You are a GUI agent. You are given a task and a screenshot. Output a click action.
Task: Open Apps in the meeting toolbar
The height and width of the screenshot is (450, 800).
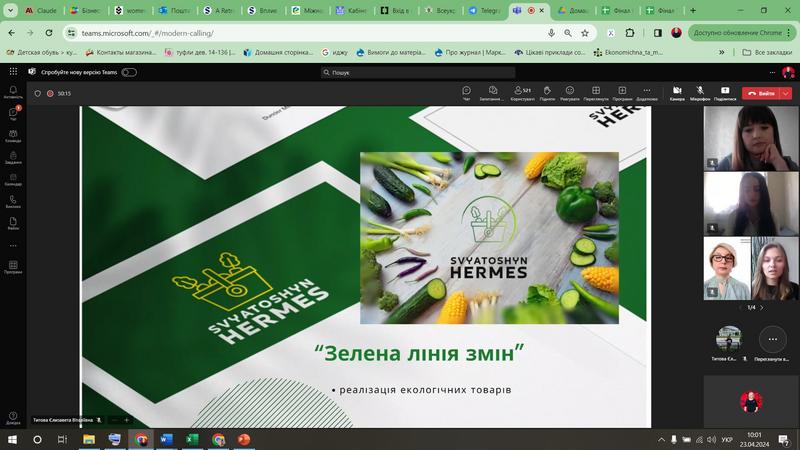point(622,93)
